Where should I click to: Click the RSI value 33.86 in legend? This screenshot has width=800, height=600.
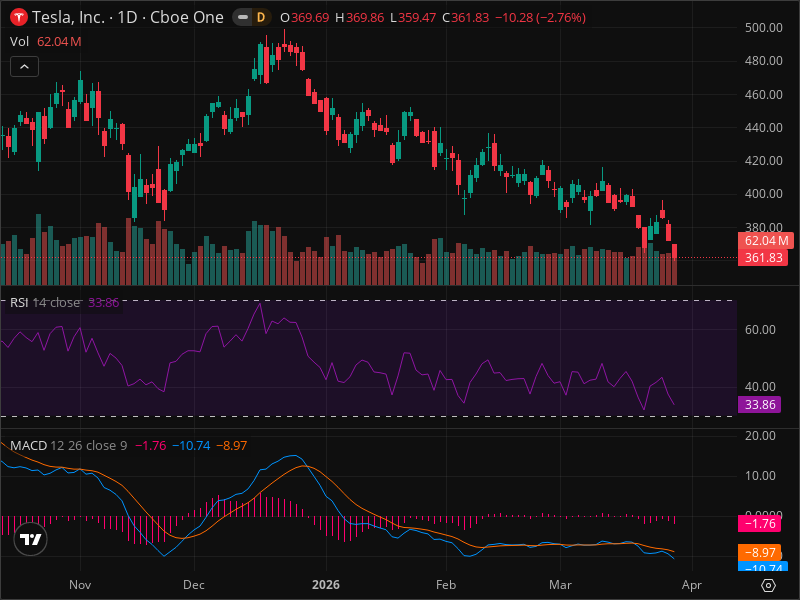(x=104, y=303)
